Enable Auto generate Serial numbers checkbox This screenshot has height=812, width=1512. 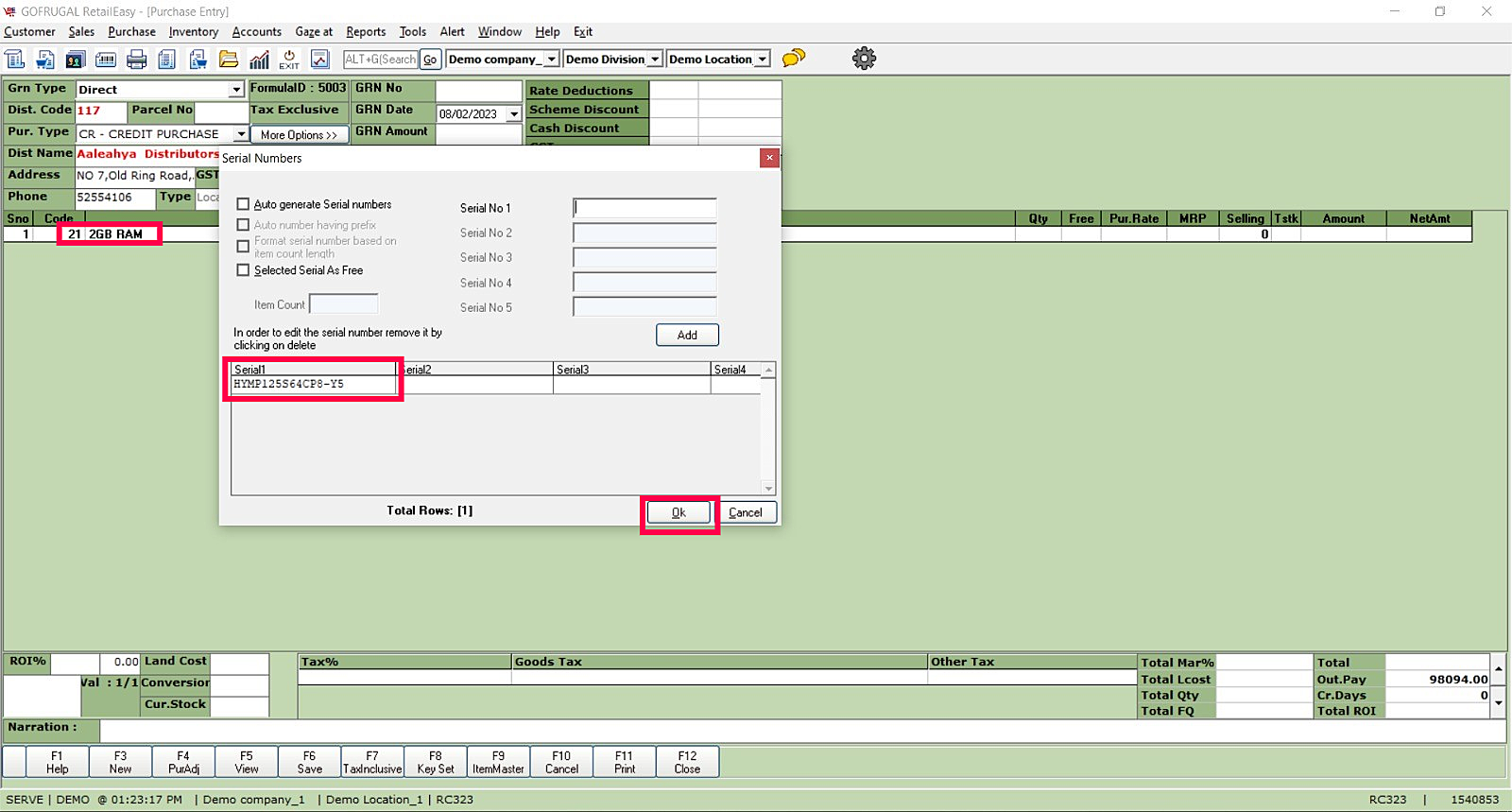[243, 204]
